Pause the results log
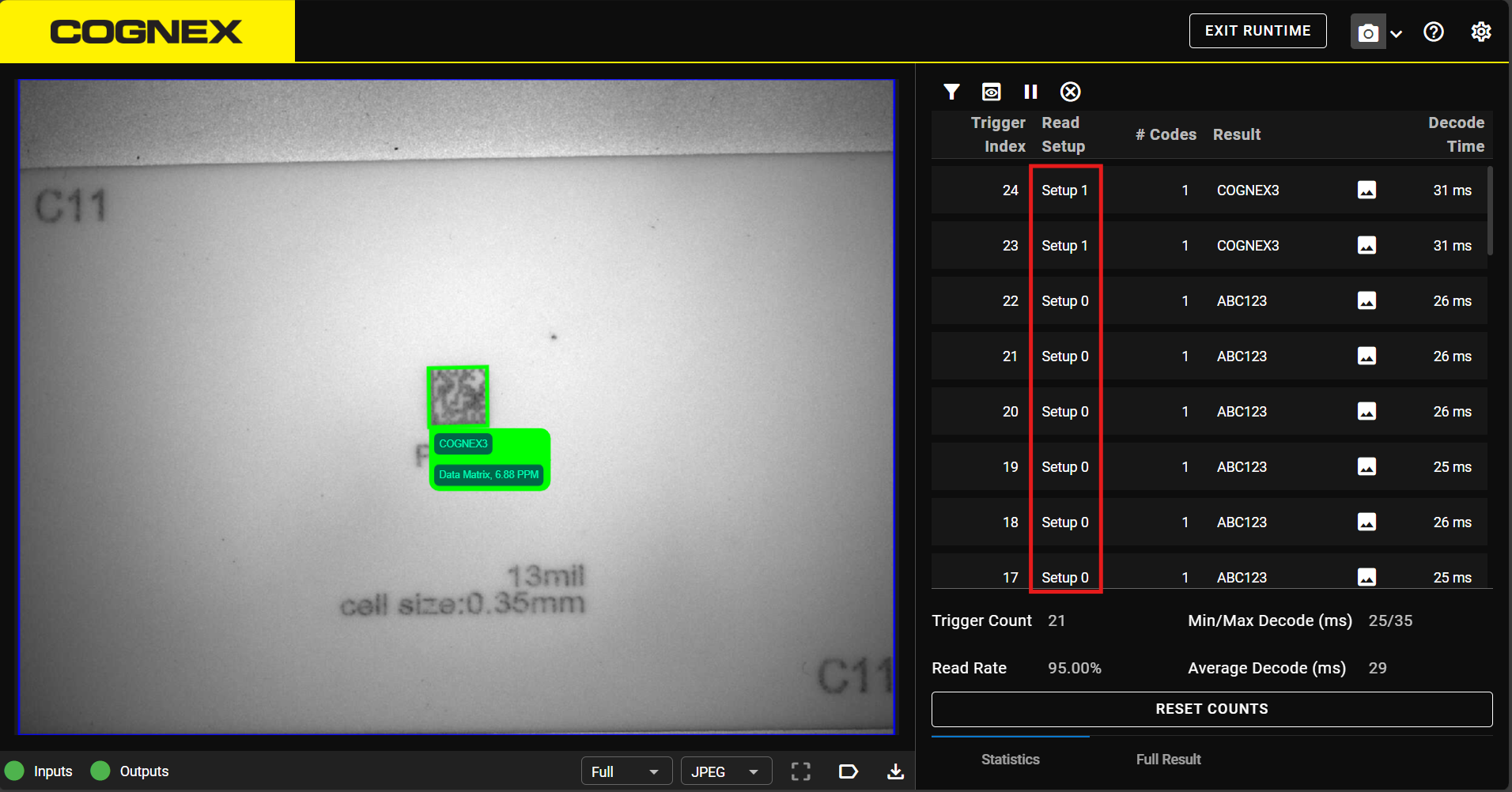The width and height of the screenshot is (1512, 792). point(1030,92)
